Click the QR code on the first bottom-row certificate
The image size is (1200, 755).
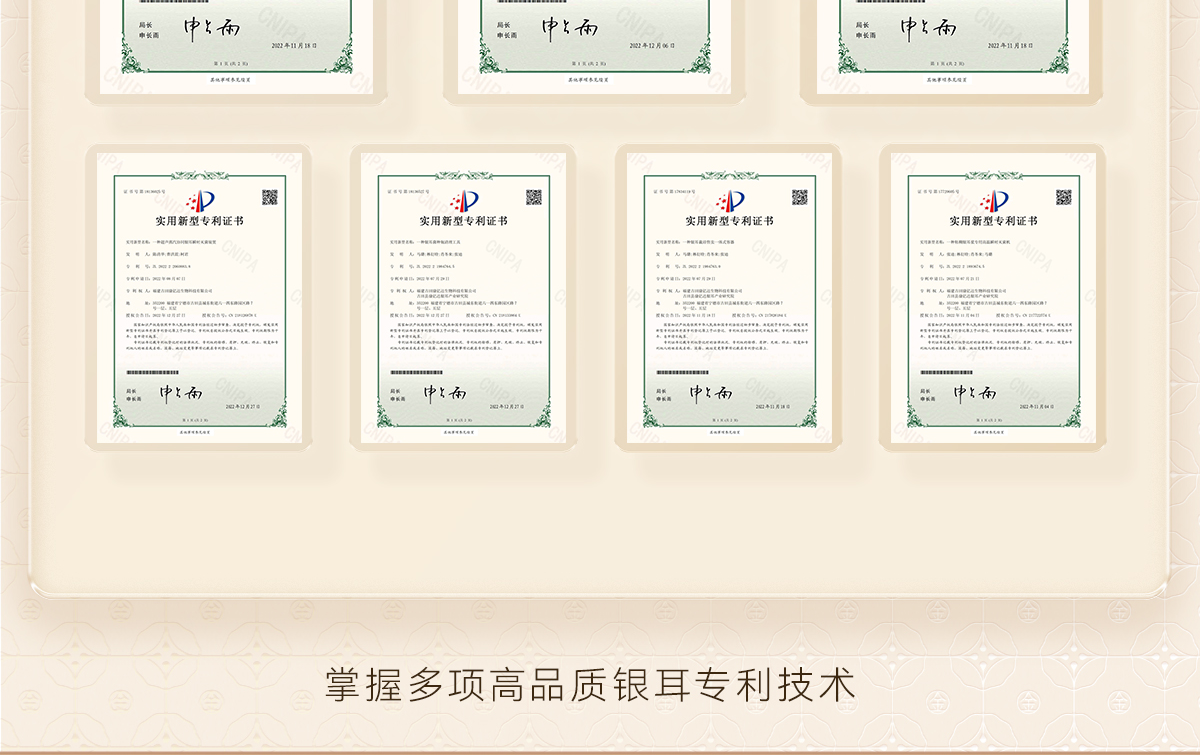click(269, 197)
